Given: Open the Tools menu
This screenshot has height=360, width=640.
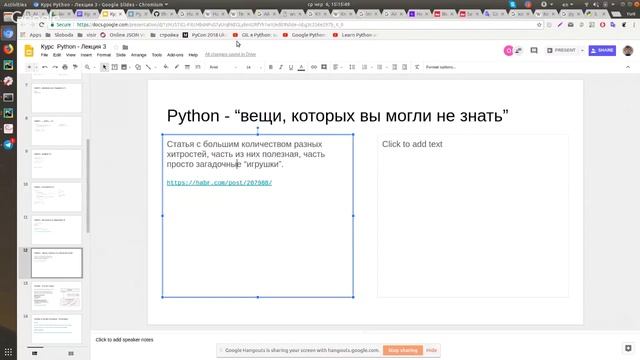Looking at the screenshot, I should pyautogui.click(x=157, y=55).
